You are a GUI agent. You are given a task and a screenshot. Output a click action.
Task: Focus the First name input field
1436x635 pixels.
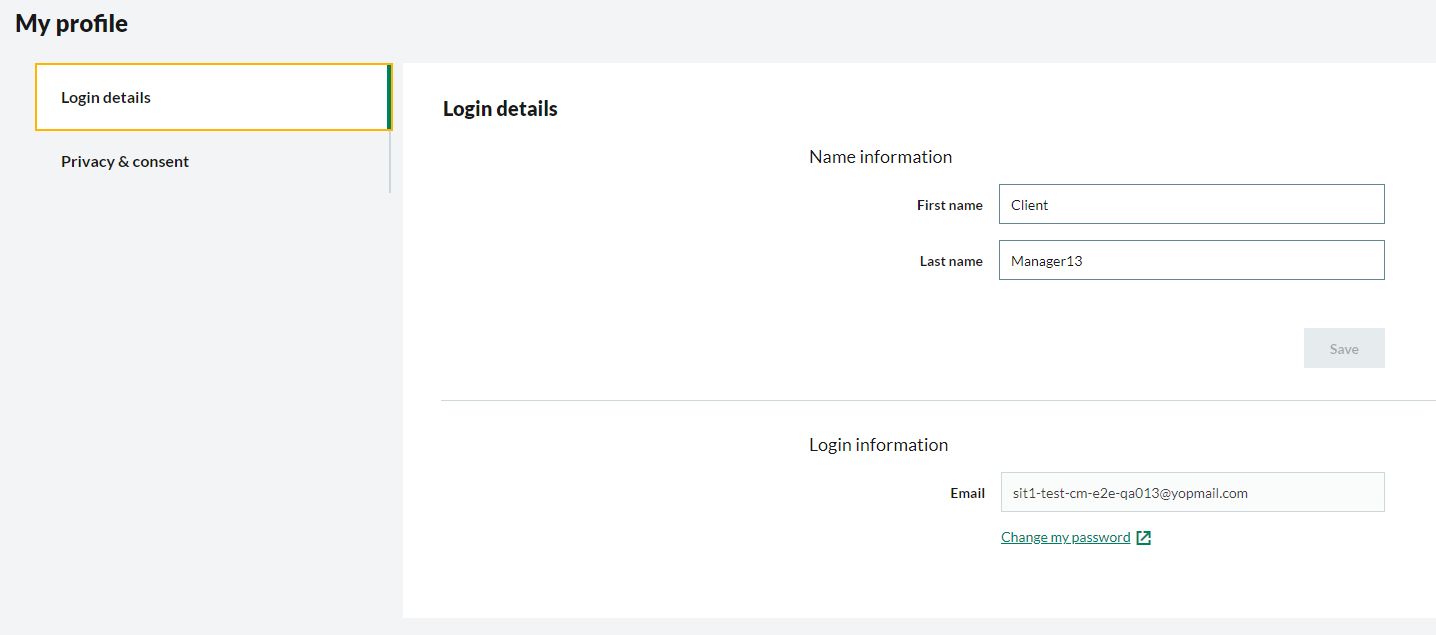1191,204
